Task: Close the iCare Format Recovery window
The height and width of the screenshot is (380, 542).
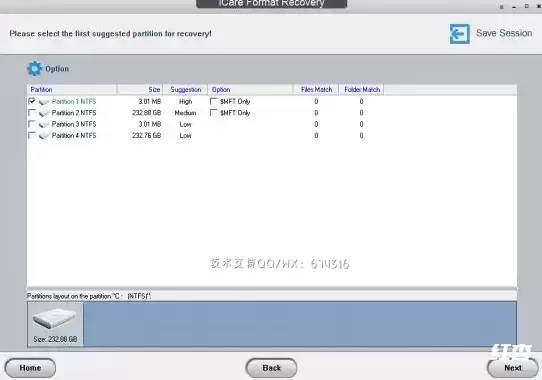Action: coord(538,6)
